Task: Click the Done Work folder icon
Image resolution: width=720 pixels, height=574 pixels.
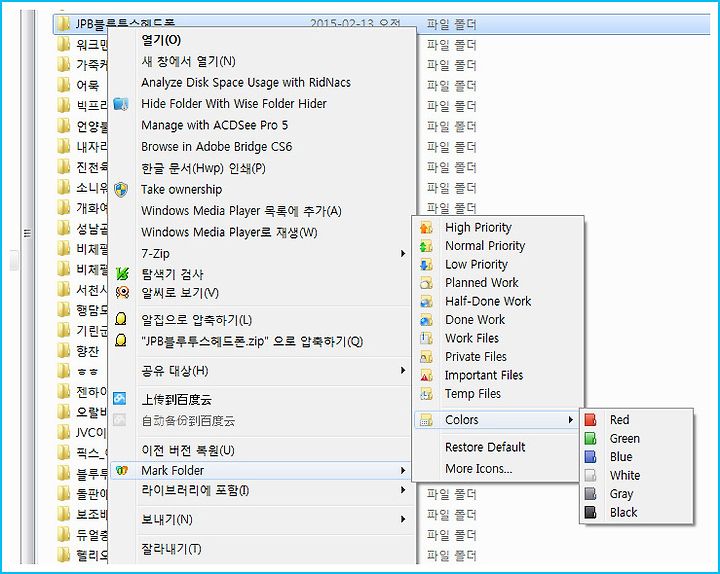Action: [426, 320]
